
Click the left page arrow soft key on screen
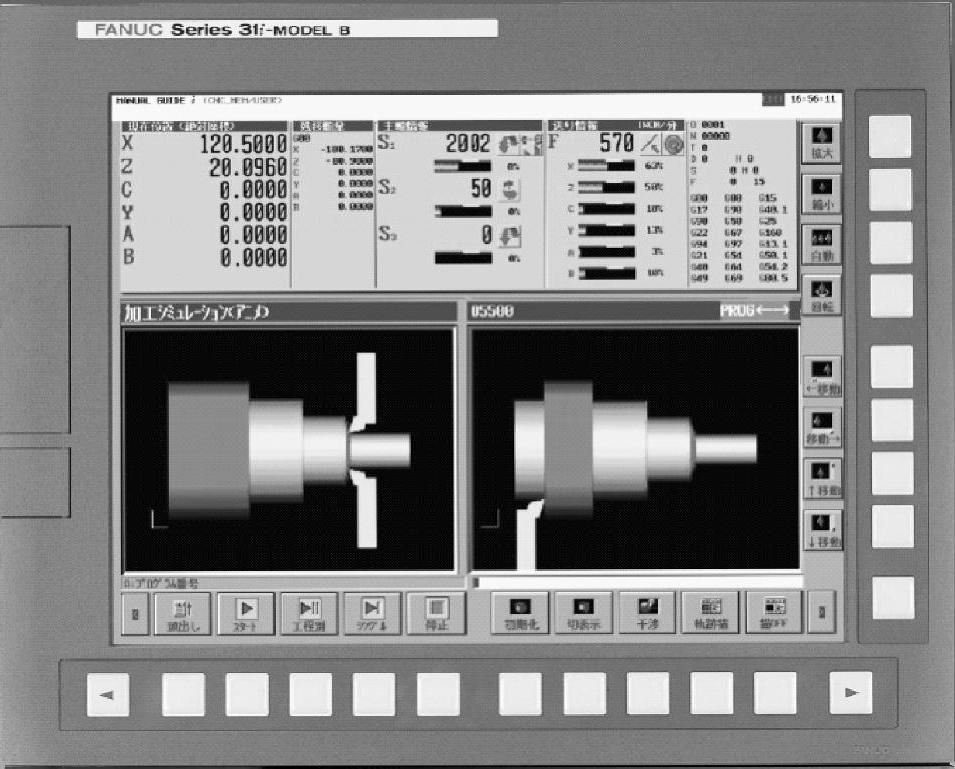coord(135,614)
